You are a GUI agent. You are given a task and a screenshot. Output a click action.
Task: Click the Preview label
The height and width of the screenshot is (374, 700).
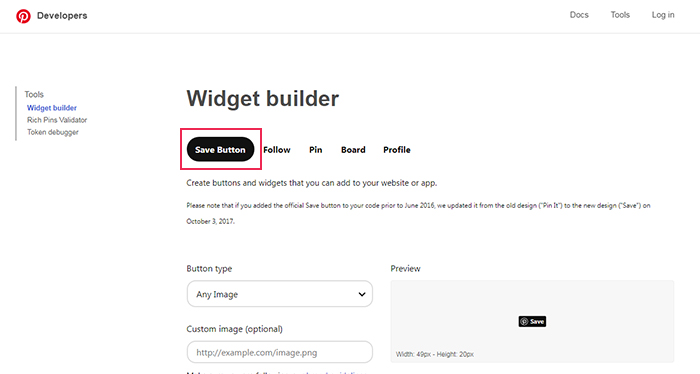pyautogui.click(x=405, y=268)
